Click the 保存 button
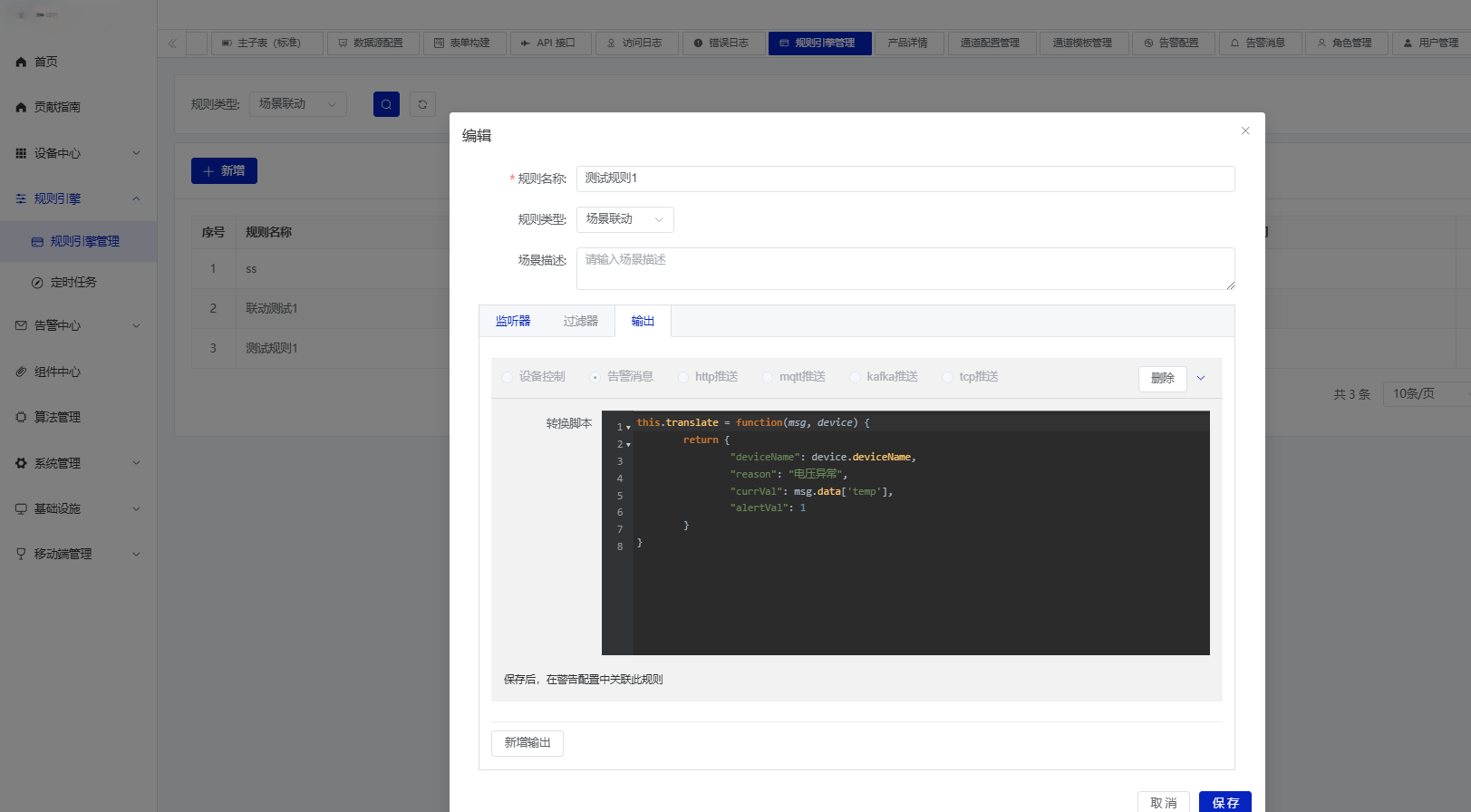 pyautogui.click(x=1225, y=803)
